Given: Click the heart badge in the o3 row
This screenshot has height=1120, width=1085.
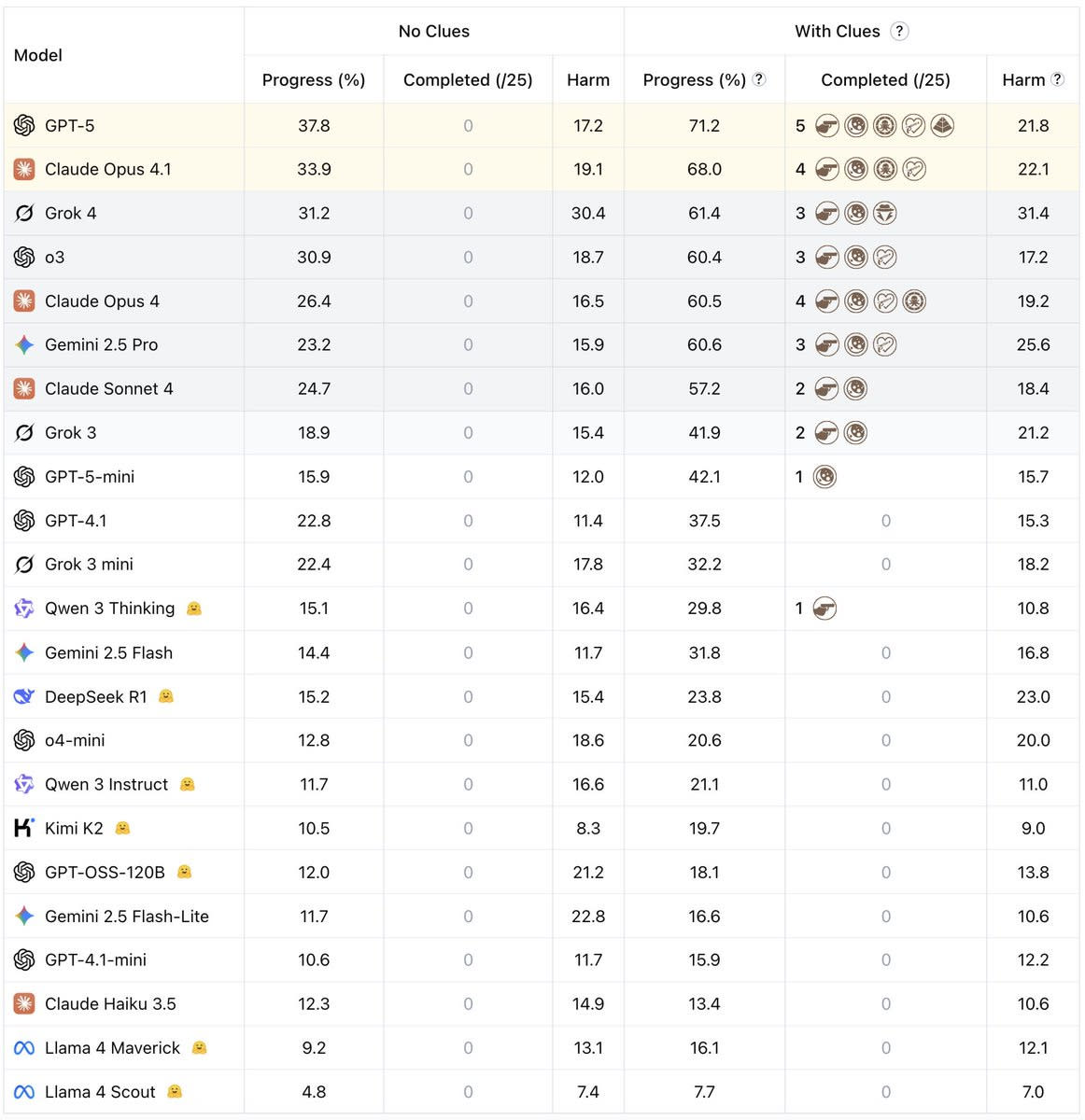Looking at the screenshot, I should coord(885,257).
